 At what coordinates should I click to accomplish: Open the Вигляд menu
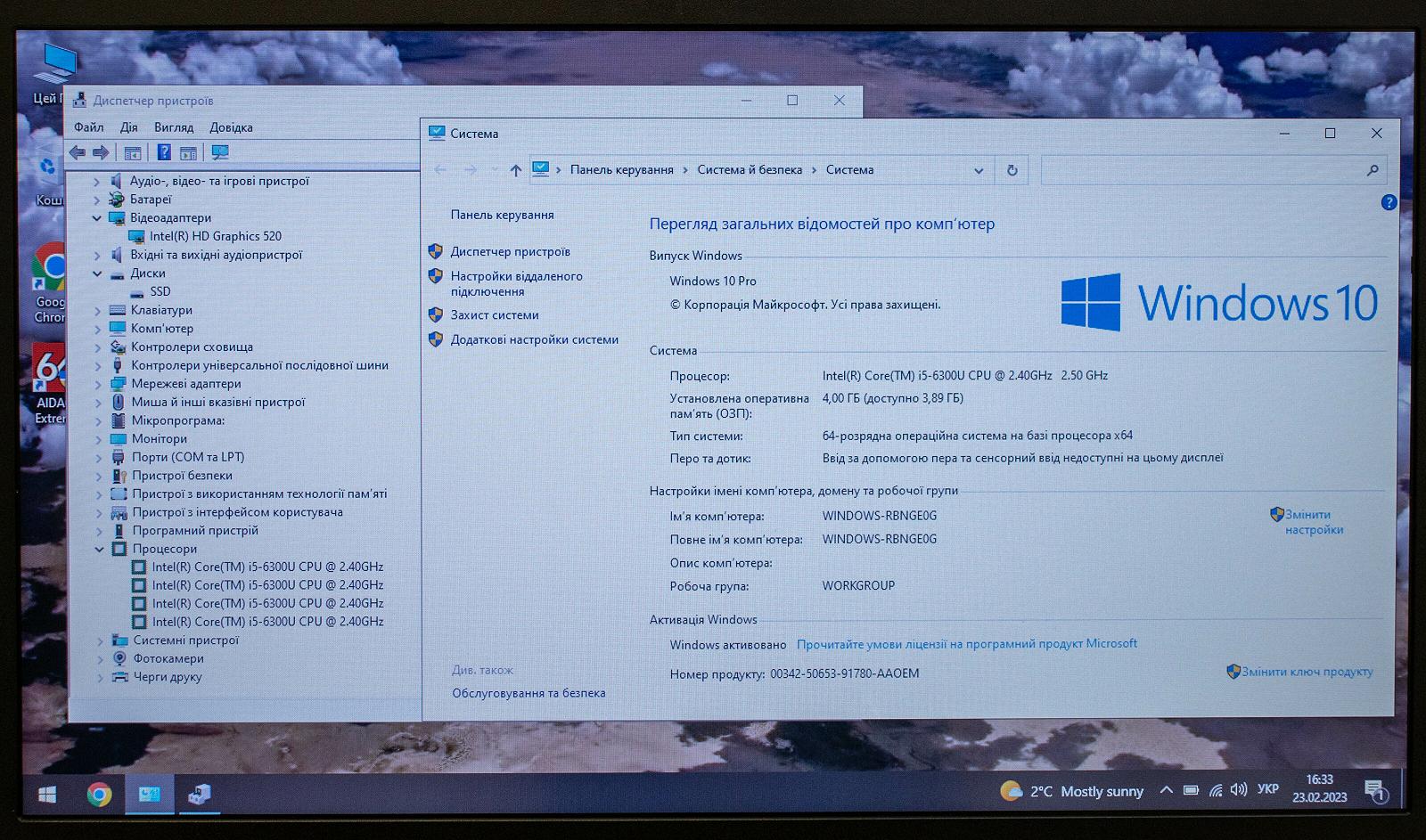pos(174,127)
